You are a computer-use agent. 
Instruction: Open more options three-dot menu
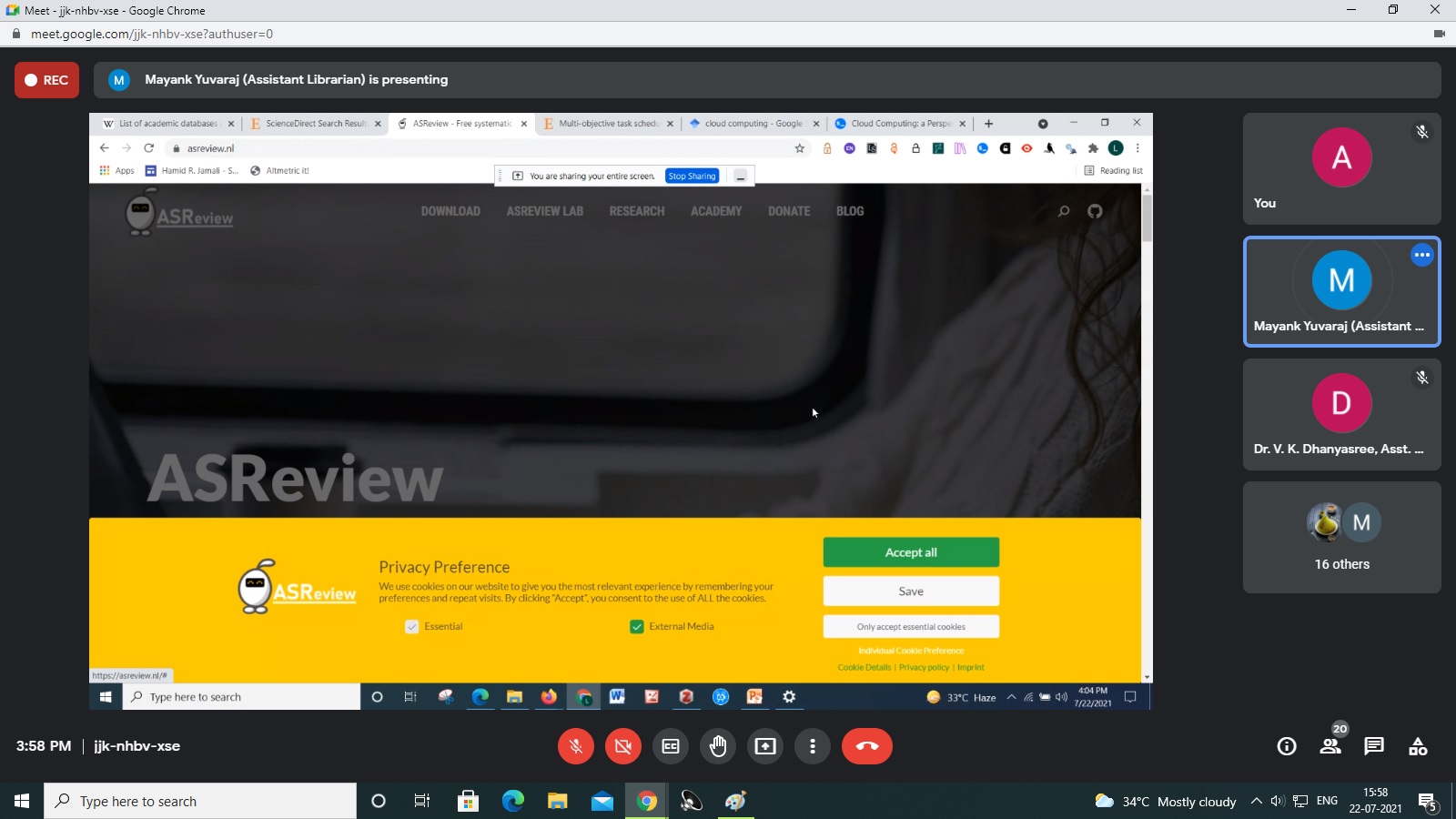coord(813,746)
